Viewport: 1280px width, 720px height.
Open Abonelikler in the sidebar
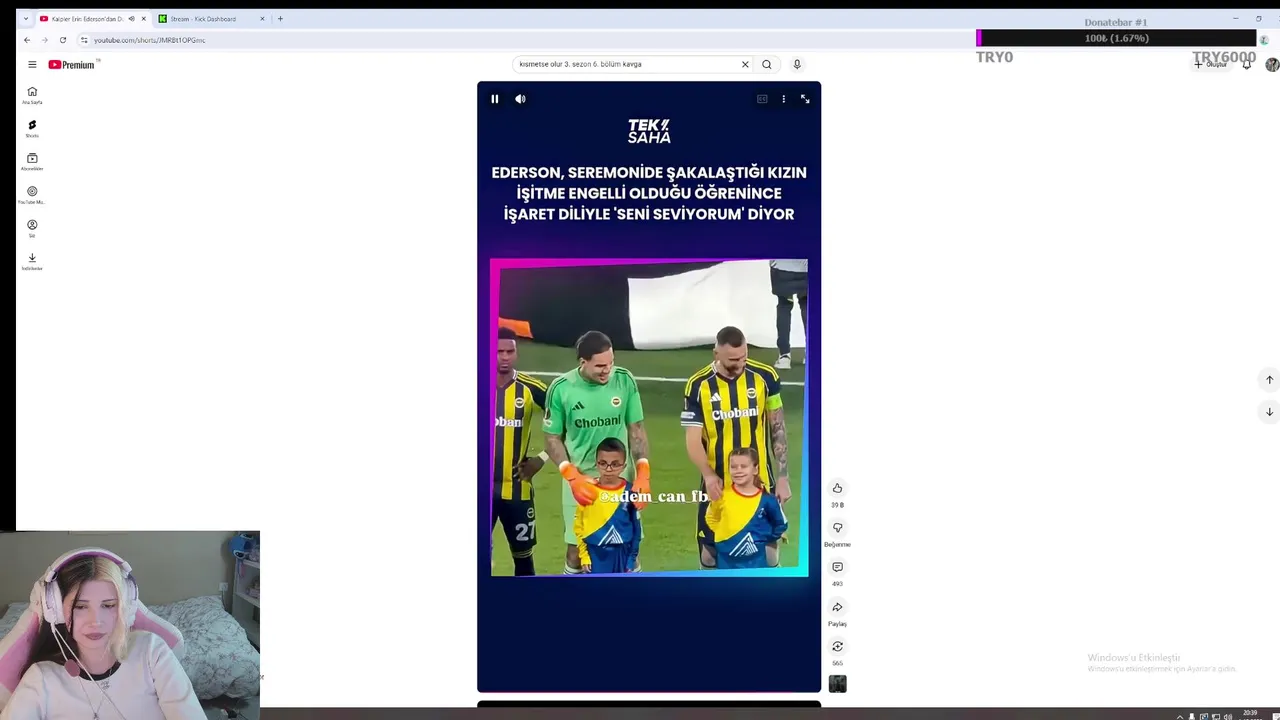[x=32, y=161]
